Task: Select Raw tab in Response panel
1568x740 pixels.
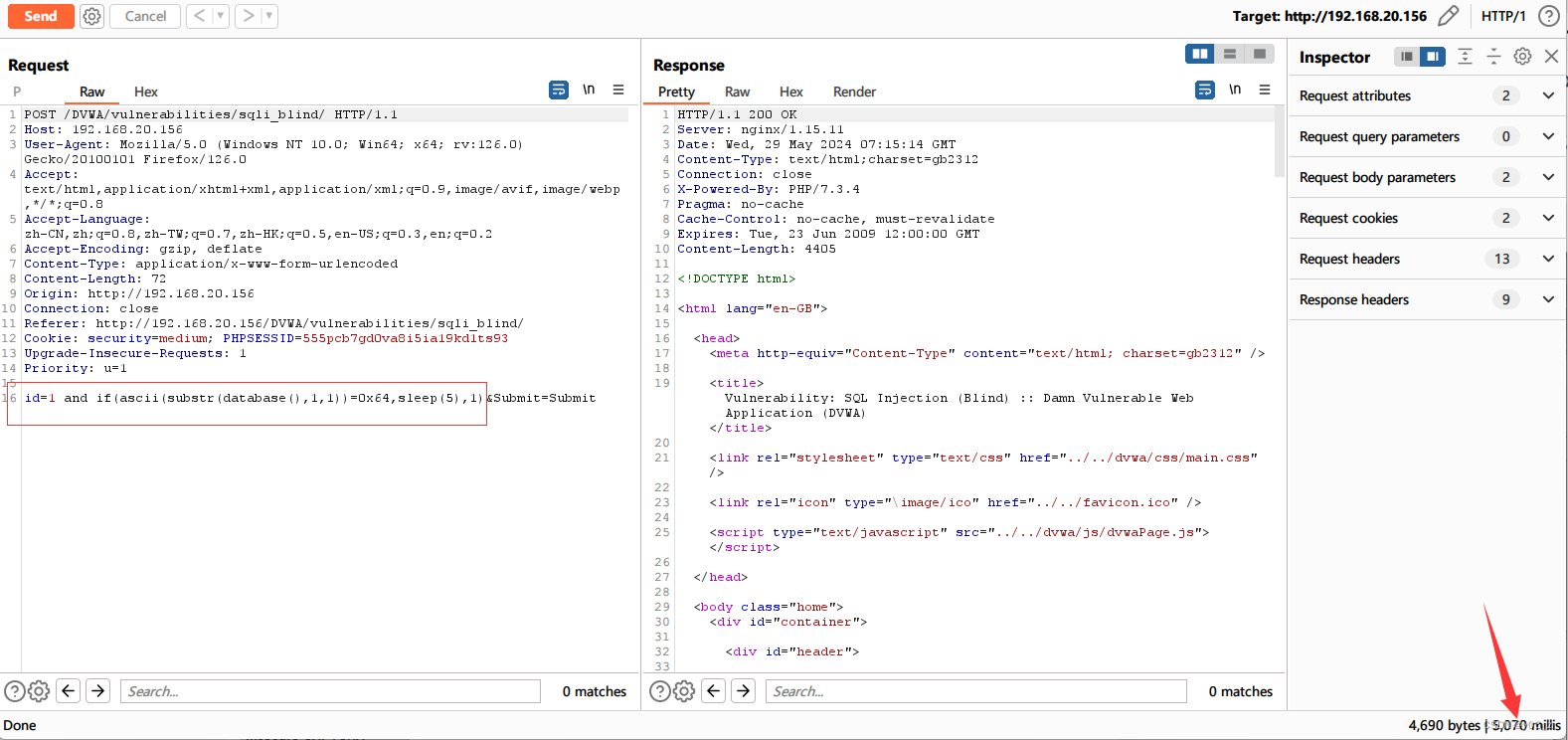Action: tap(738, 92)
